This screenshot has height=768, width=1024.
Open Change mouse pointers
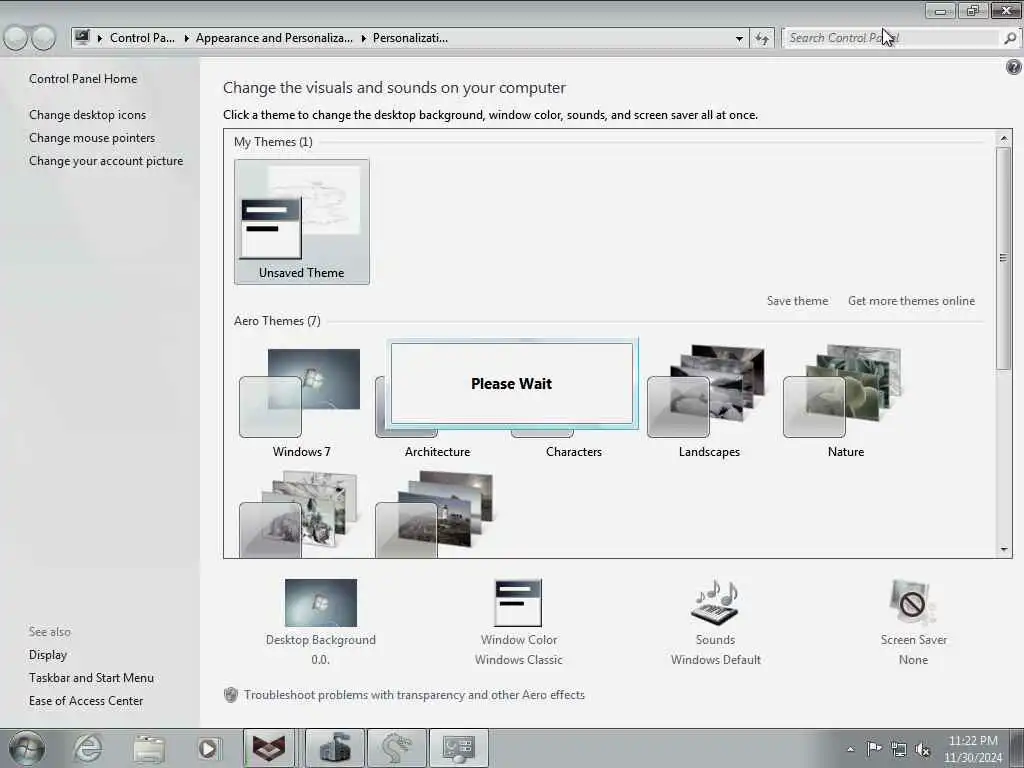92,138
